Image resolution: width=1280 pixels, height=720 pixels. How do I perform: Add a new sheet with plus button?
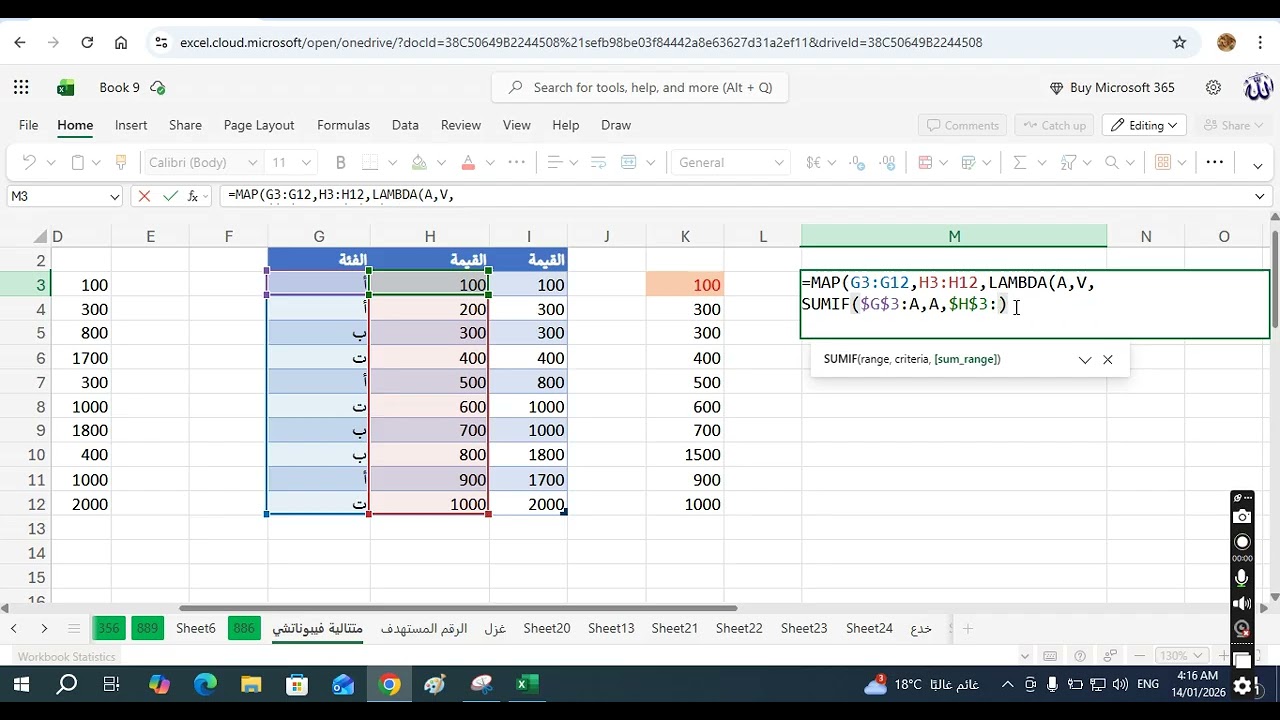[x=968, y=628]
